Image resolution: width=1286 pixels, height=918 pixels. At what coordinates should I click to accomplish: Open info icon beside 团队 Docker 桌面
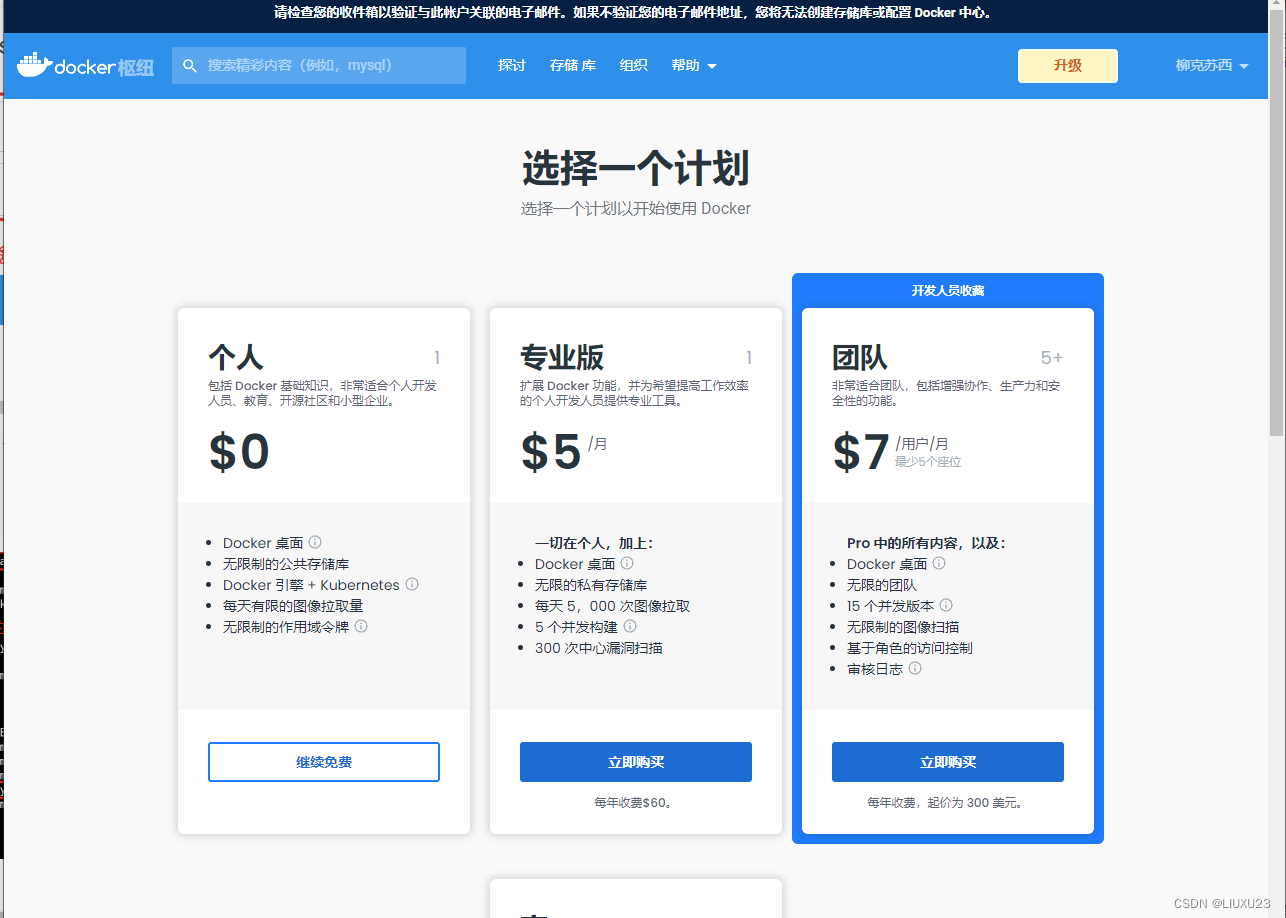point(939,563)
